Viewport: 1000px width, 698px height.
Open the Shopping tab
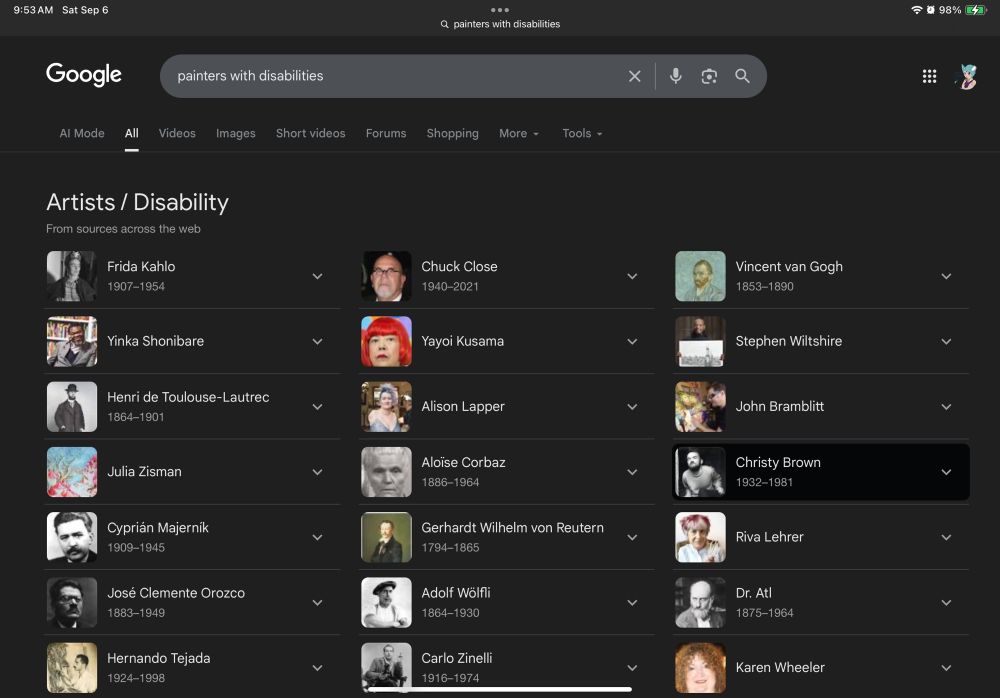452,133
